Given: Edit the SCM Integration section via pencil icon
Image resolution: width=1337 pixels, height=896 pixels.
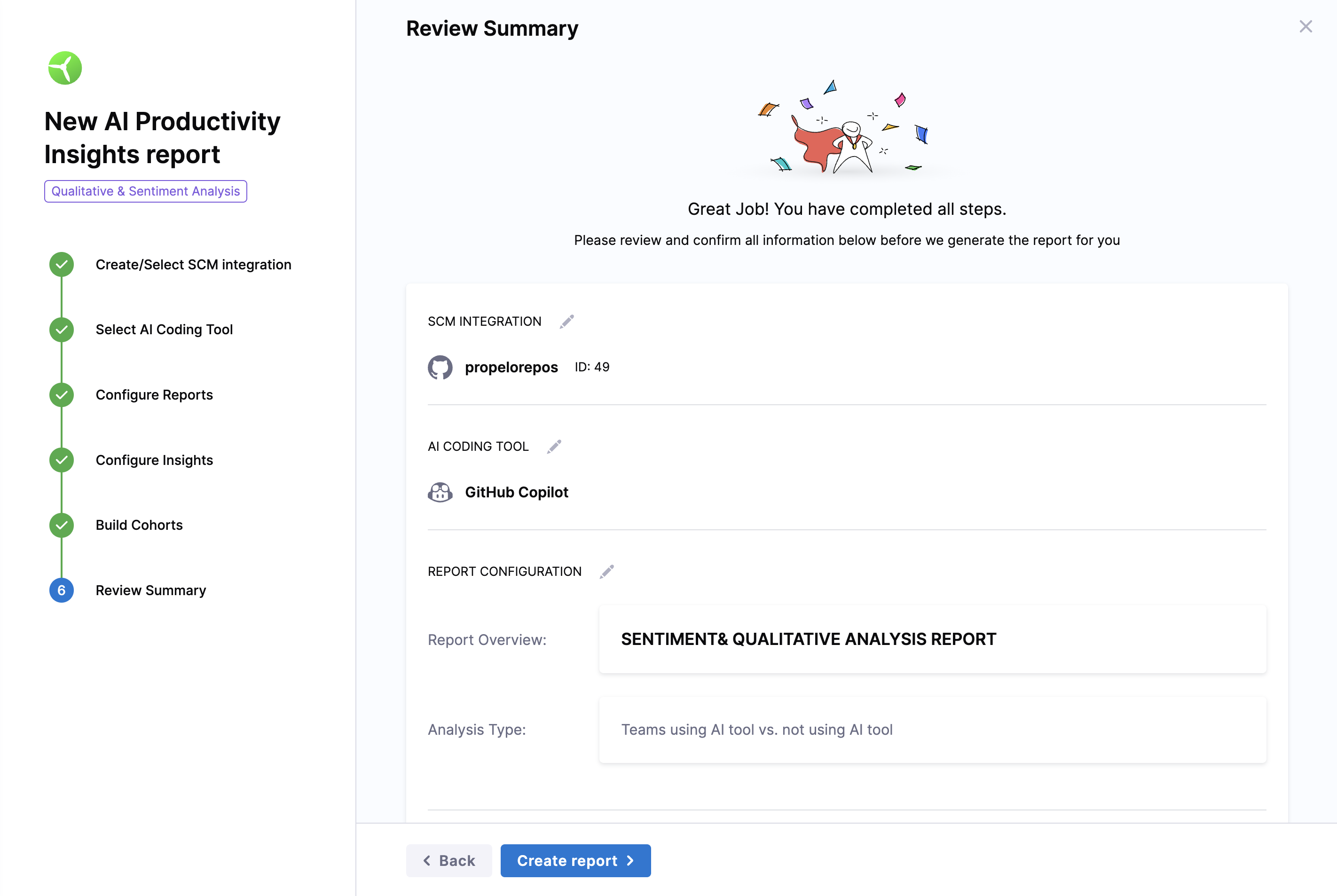Looking at the screenshot, I should (x=566, y=322).
